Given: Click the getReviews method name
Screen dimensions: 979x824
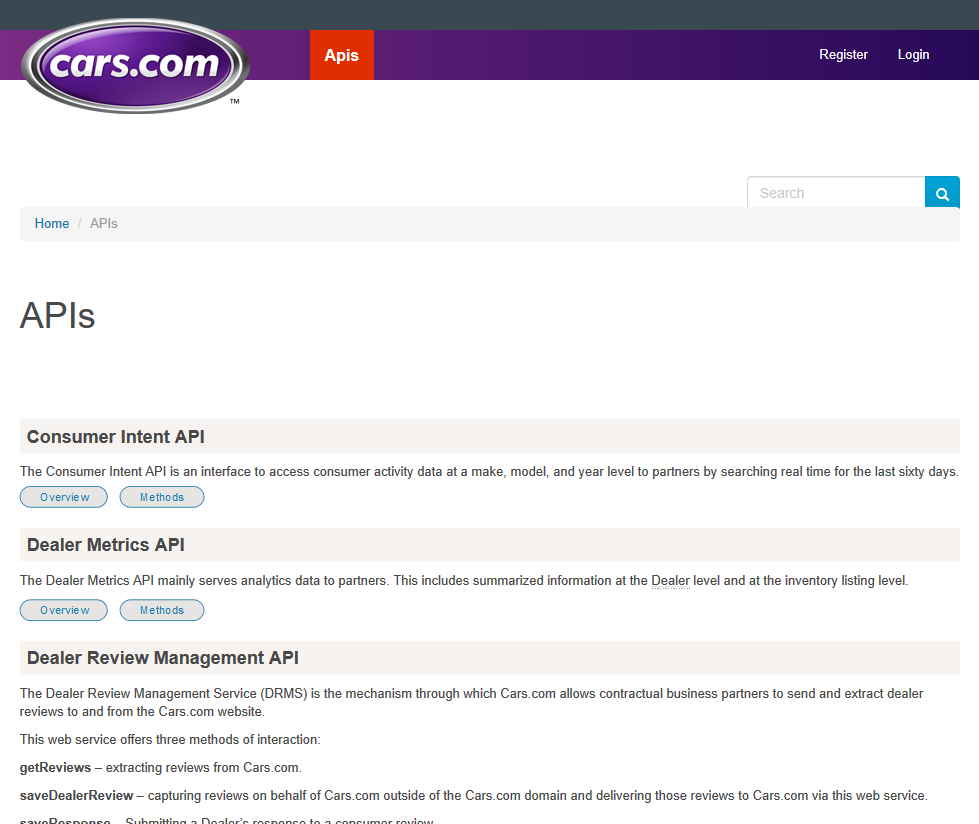Looking at the screenshot, I should 55,767.
